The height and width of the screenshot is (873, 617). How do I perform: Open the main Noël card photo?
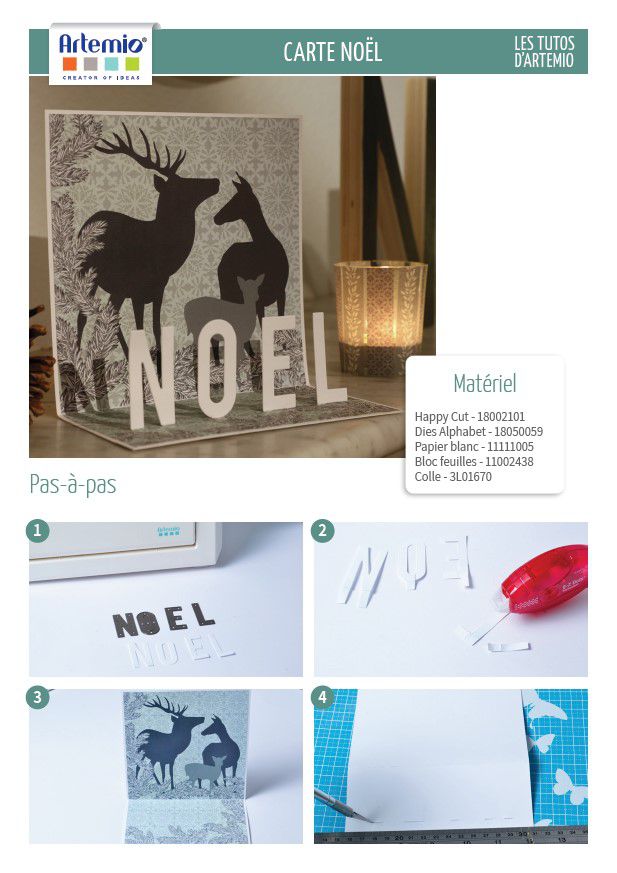tap(232, 267)
